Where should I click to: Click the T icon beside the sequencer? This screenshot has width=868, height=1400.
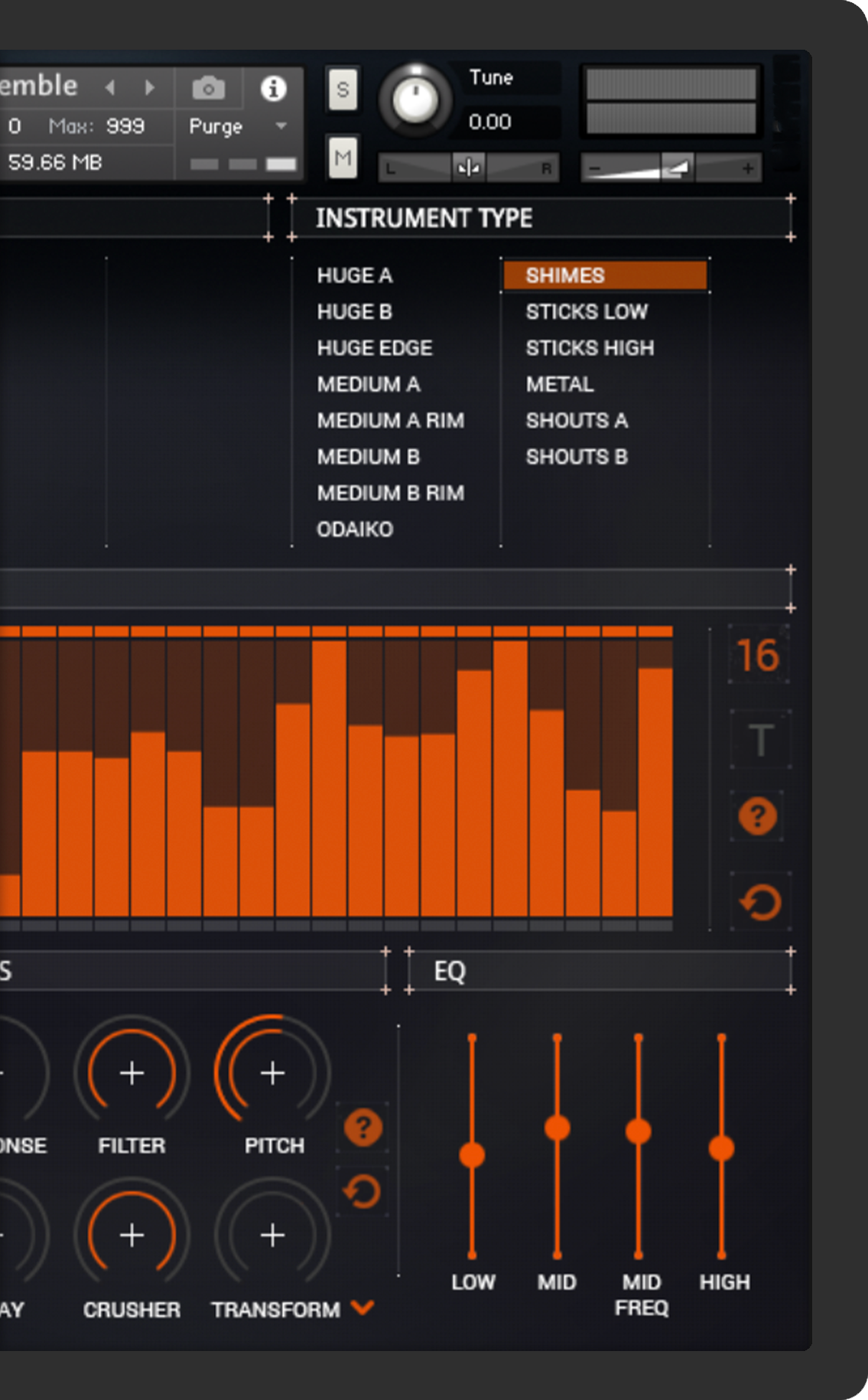(x=760, y=740)
